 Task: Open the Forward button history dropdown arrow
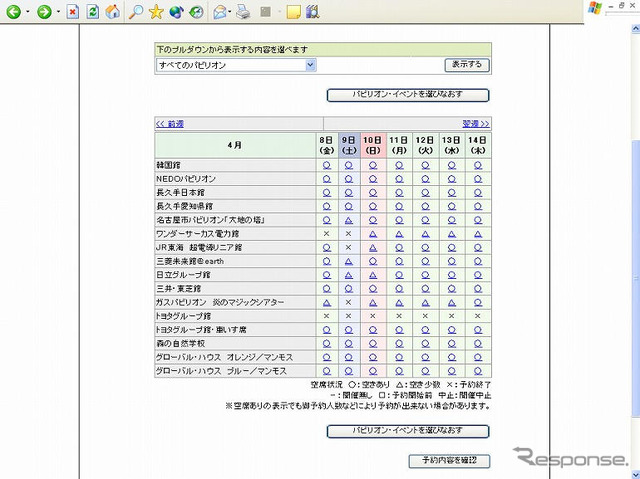(58, 12)
